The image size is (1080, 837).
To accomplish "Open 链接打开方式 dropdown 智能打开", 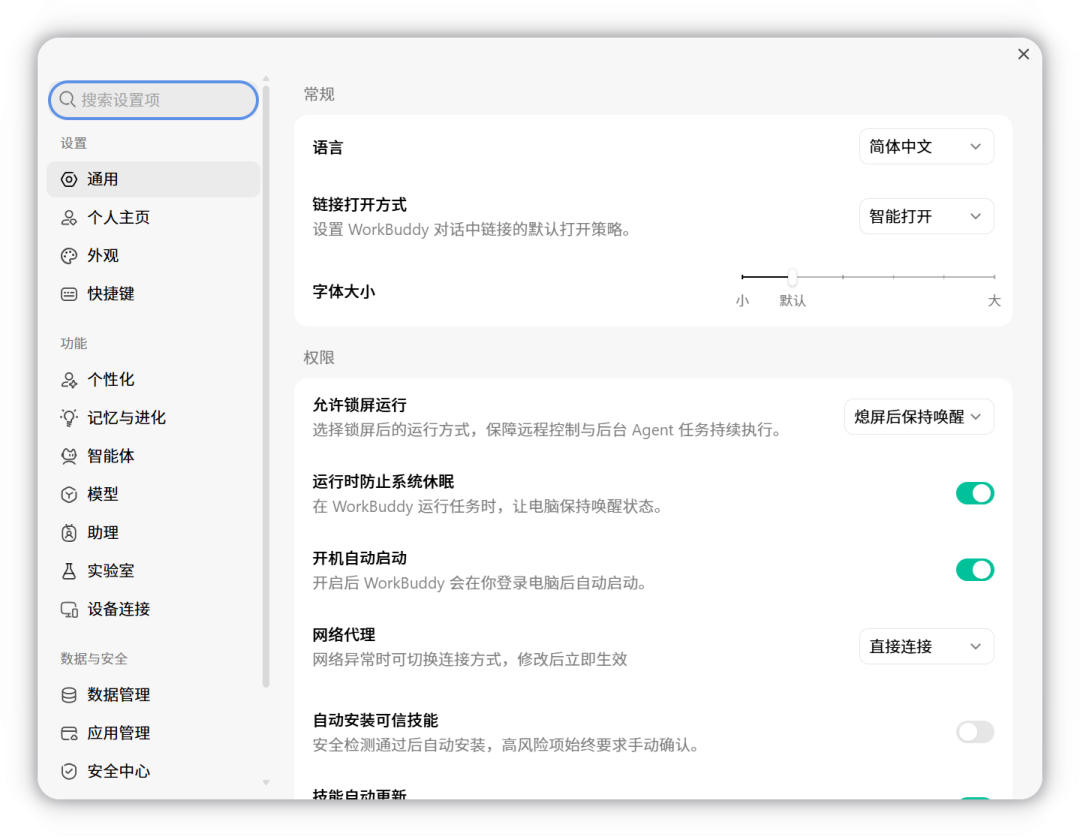I will tap(926, 216).
